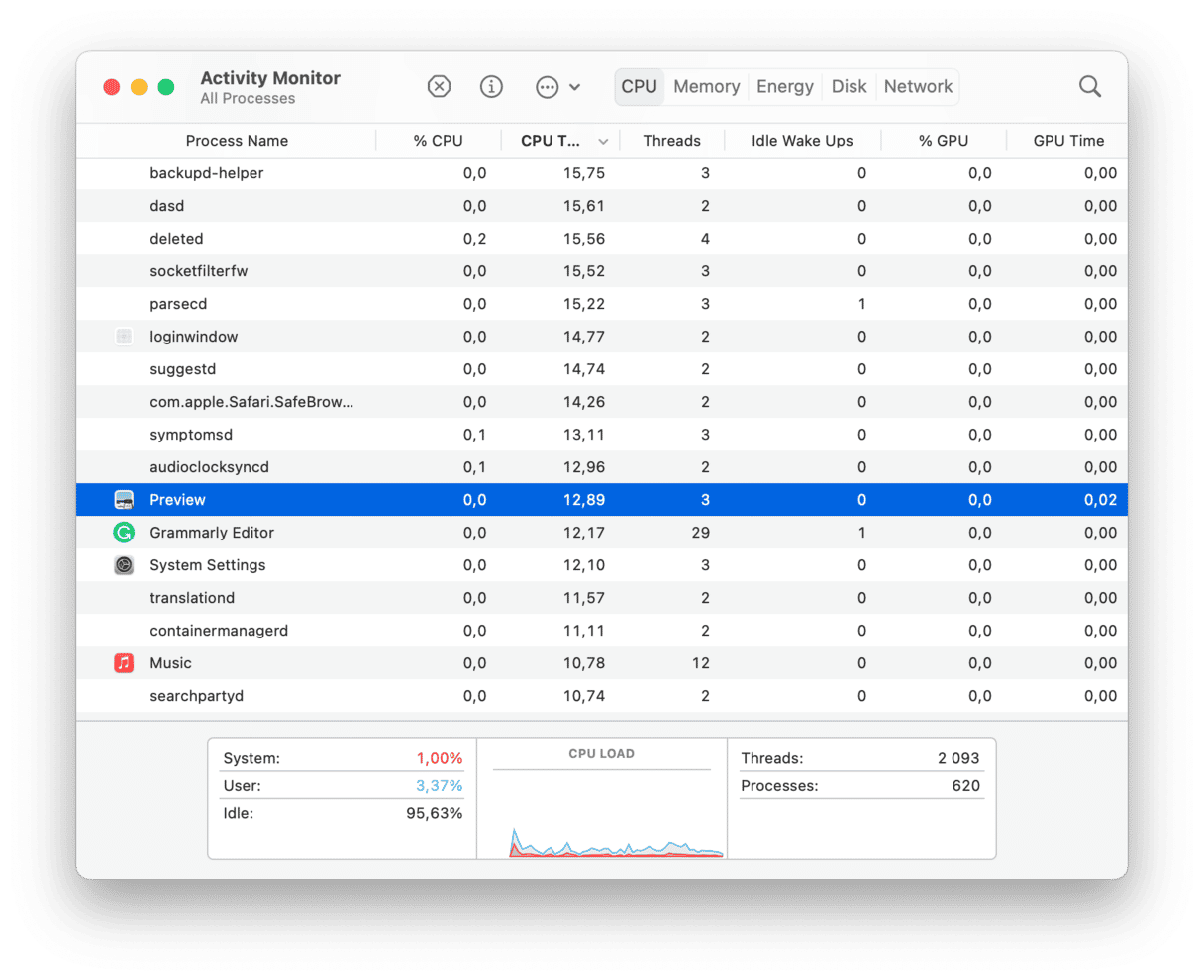This screenshot has height=980, width=1204.
Task: Click the System 1,00% value
Action: (440, 758)
